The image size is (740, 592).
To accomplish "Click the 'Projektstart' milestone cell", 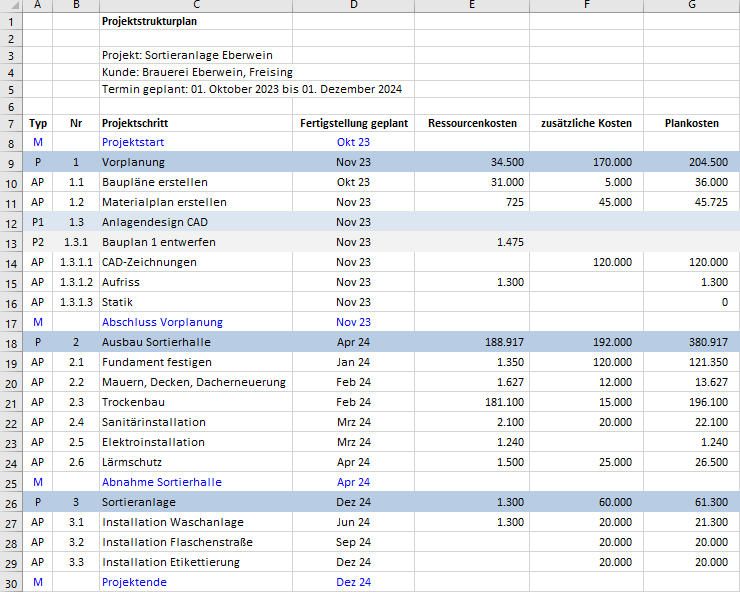I will pos(133,142).
